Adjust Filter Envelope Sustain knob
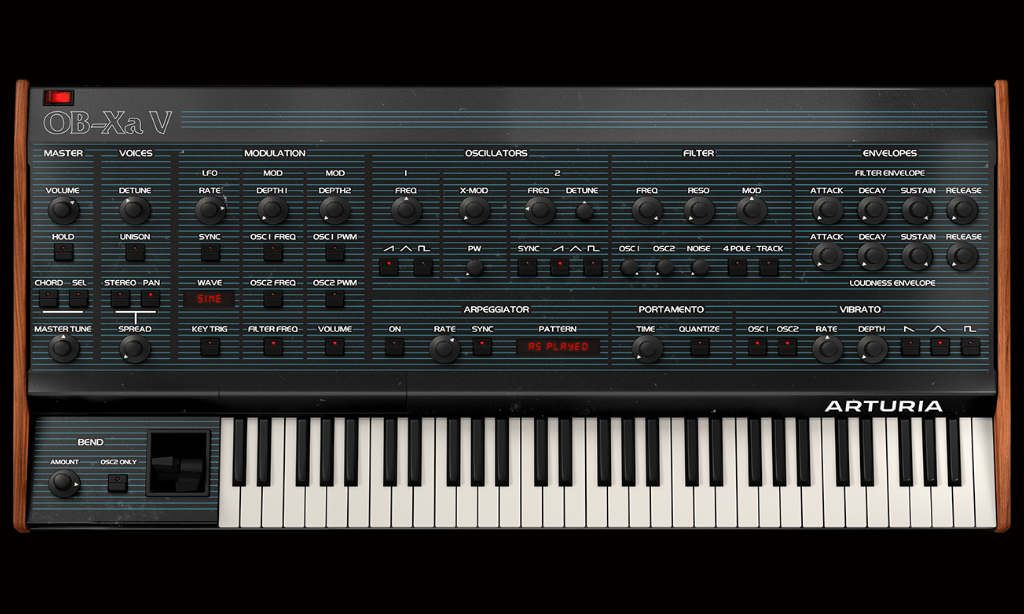 click(x=918, y=210)
